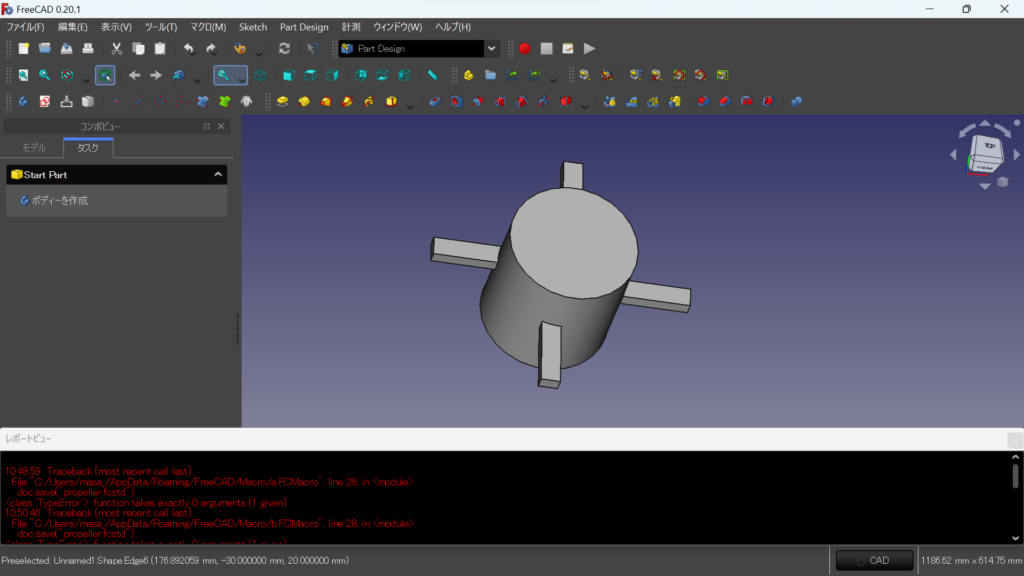Click the Create body icon

[24, 101]
